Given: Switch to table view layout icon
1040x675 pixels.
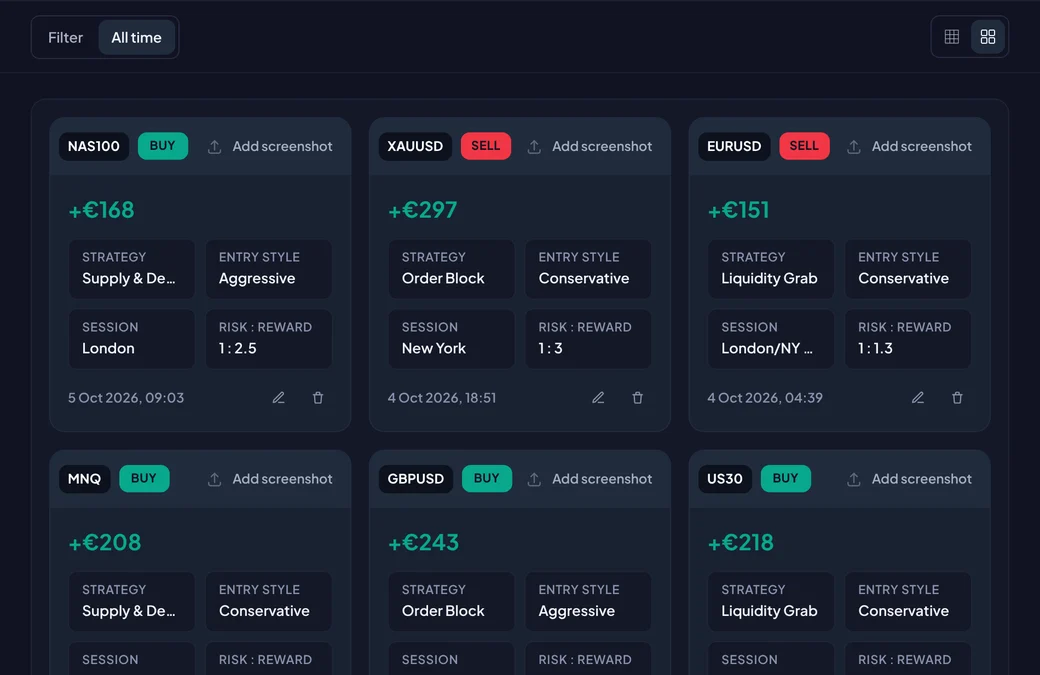Looking at the screenshot, I should tap(952, 36).
